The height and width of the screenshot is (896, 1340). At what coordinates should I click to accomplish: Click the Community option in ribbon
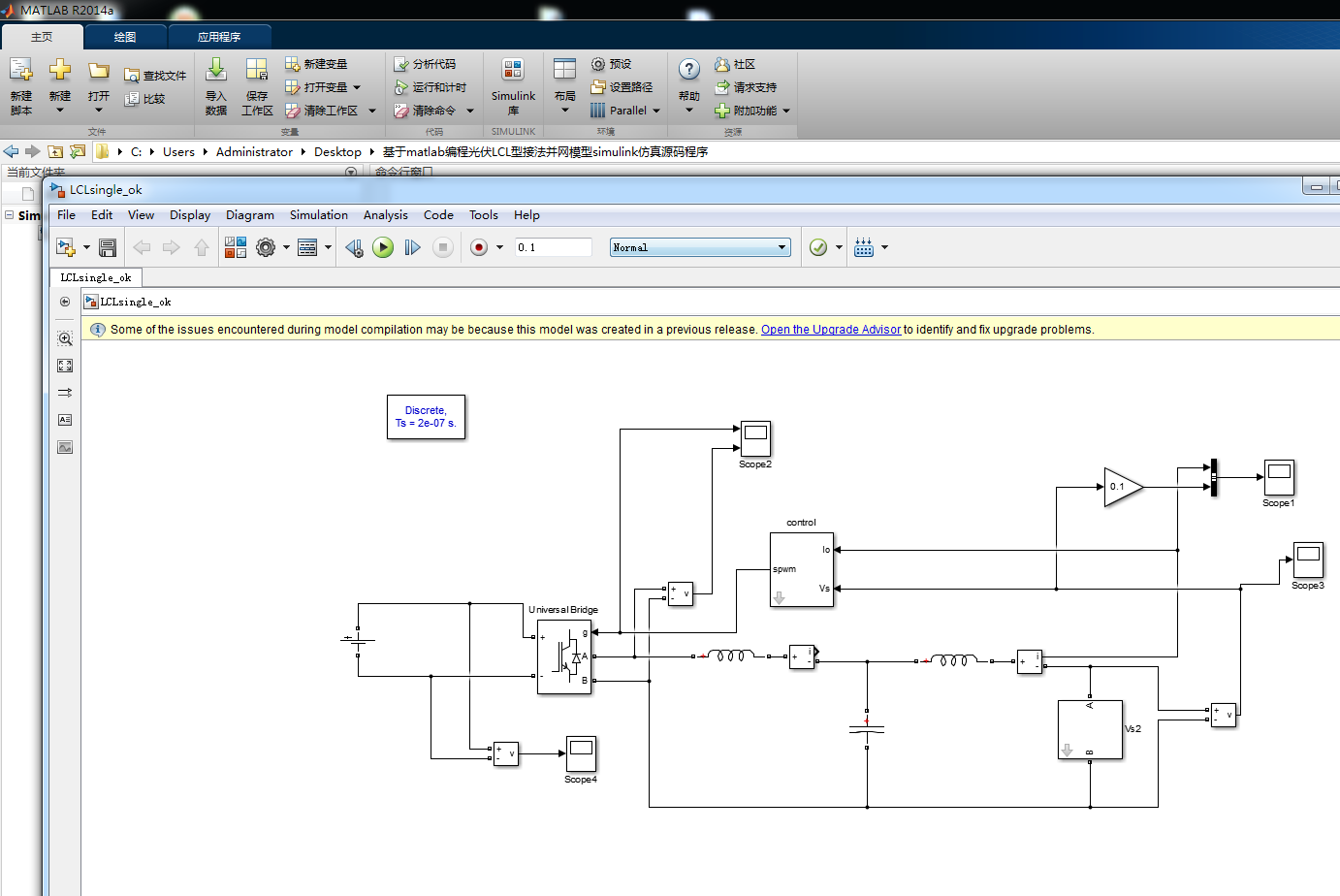click(x=735, y=64)
